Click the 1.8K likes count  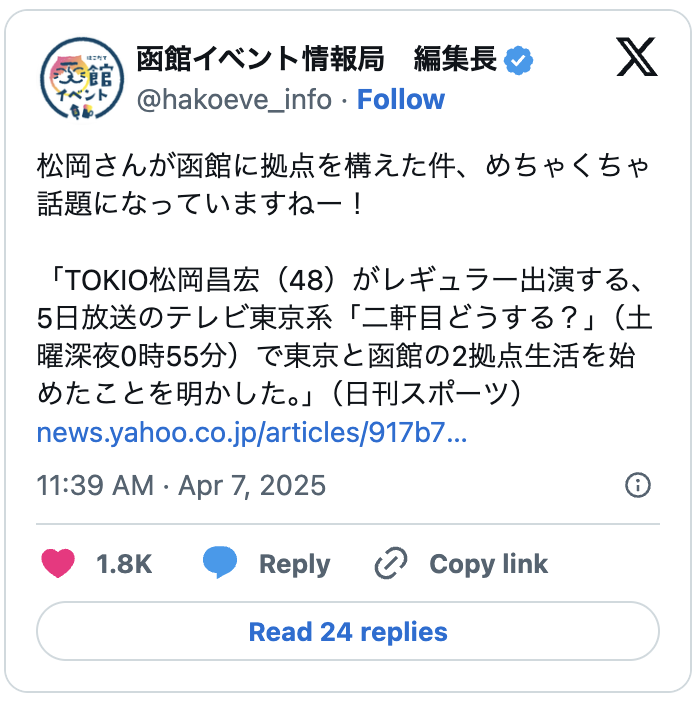(x=124, y=564)
